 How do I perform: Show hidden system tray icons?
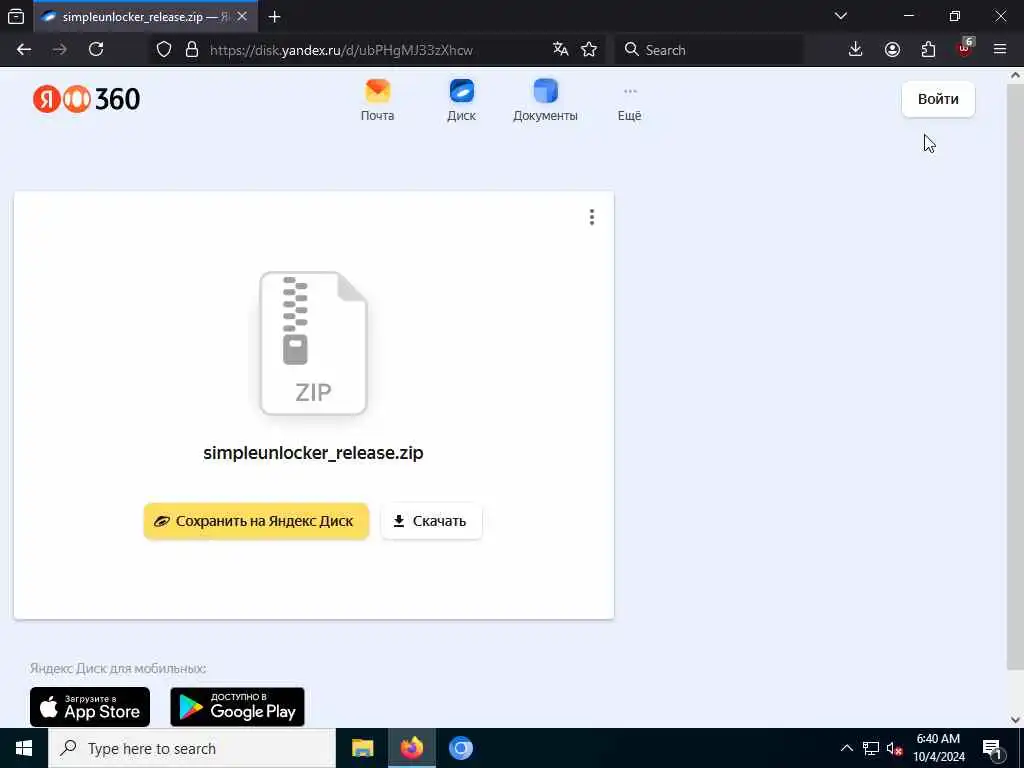pos(846,748)
